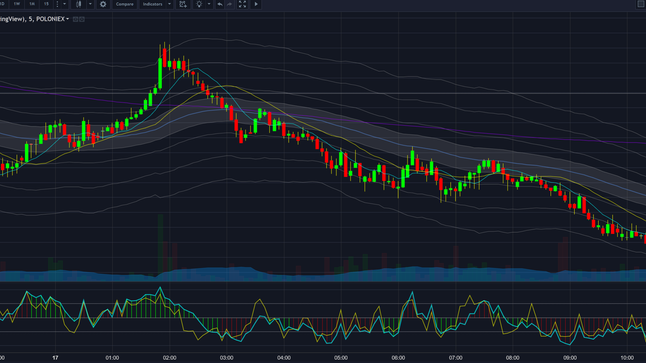Expand the chart style dropdown arrow

(x=90, y=4)
